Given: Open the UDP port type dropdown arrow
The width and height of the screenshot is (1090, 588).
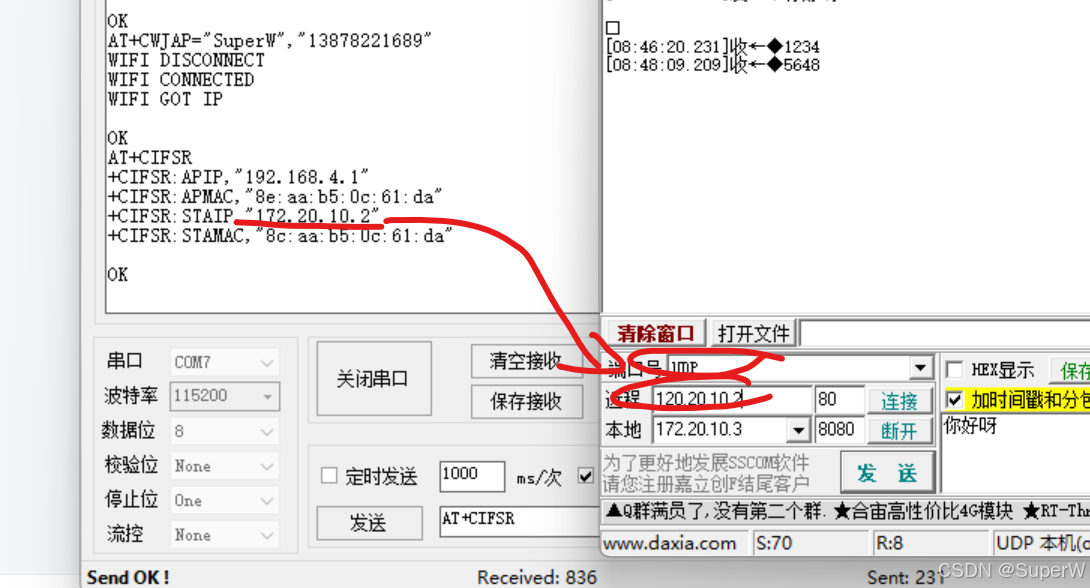Looking at the screenshot, I should [920, 367].
